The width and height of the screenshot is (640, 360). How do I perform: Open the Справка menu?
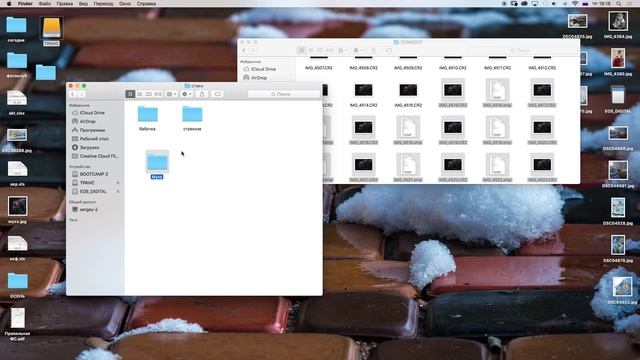click(147, 4)
